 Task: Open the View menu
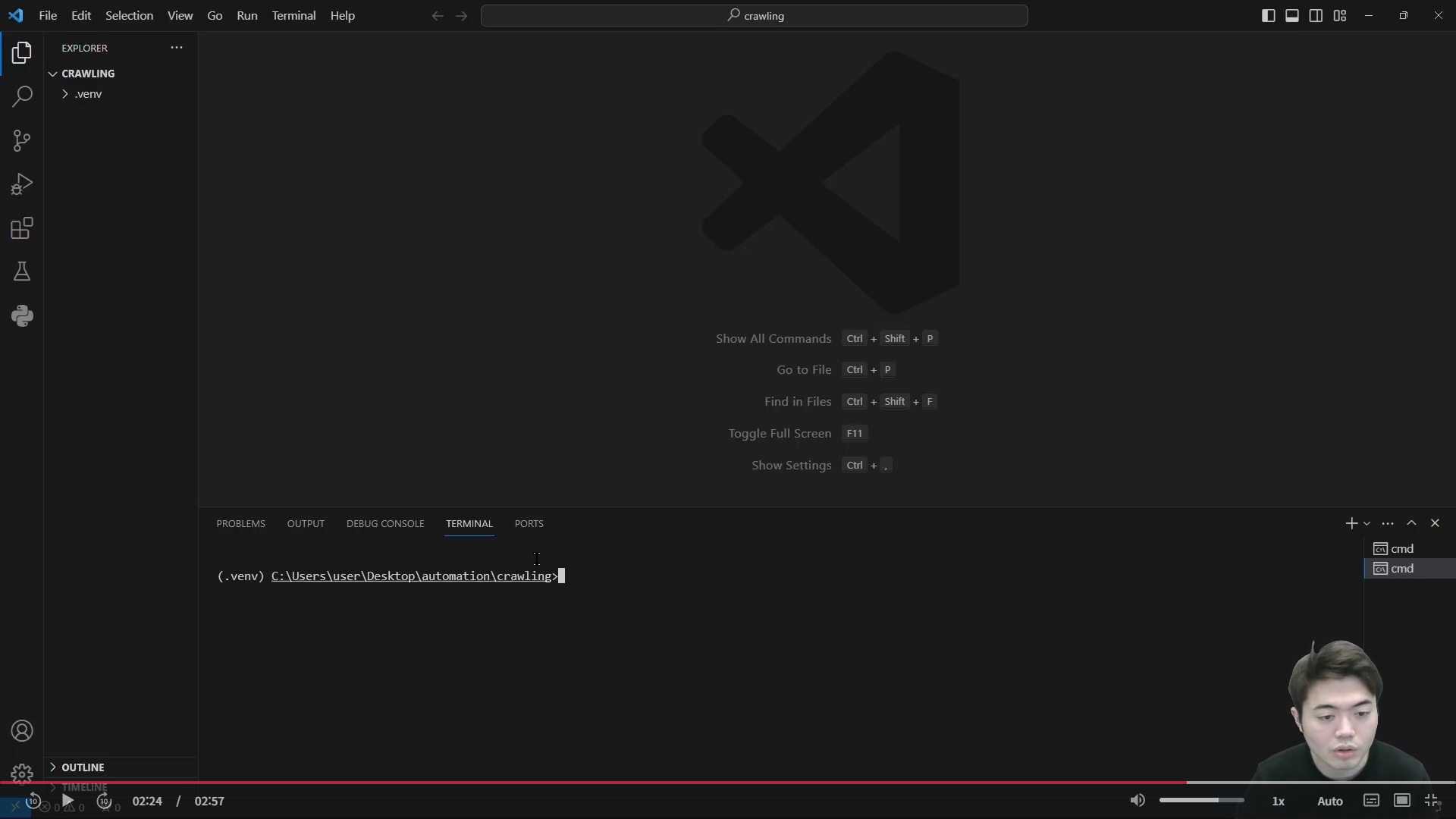point(180,16)
